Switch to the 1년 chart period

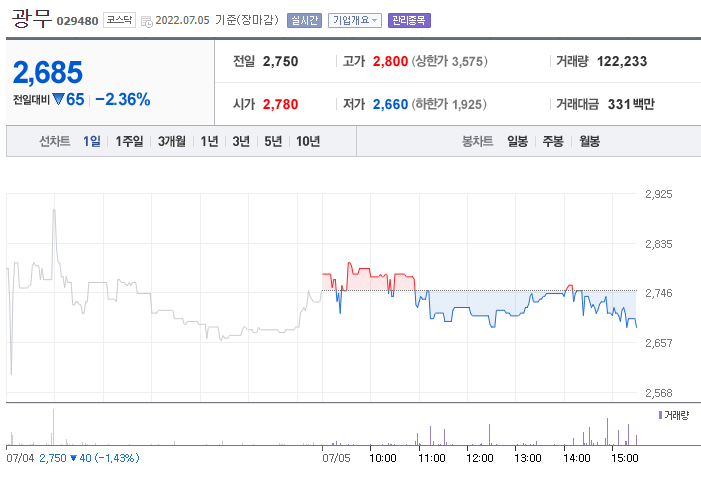point(209,142)
